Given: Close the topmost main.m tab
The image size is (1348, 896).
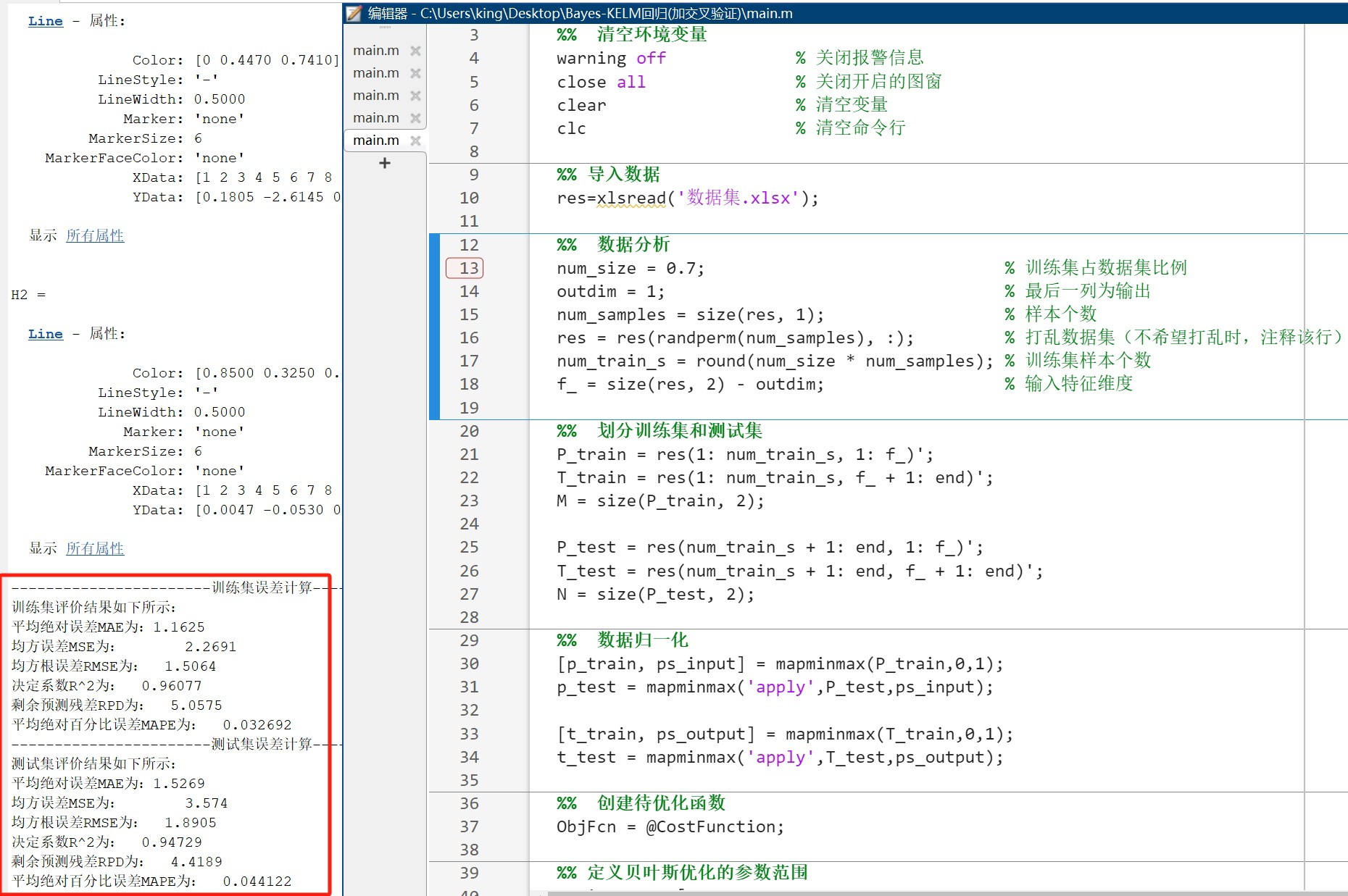Looking at the screenshot, I should pyautogui.click(x=415, y=51).
